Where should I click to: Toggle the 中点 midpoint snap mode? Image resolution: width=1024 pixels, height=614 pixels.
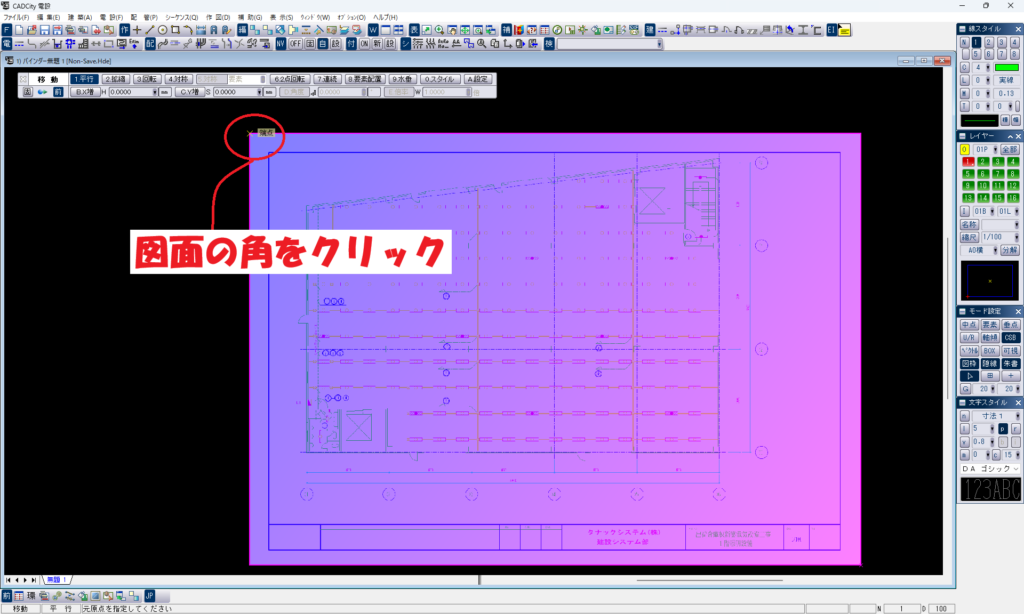pyautogui.click(x=969, y=325)
